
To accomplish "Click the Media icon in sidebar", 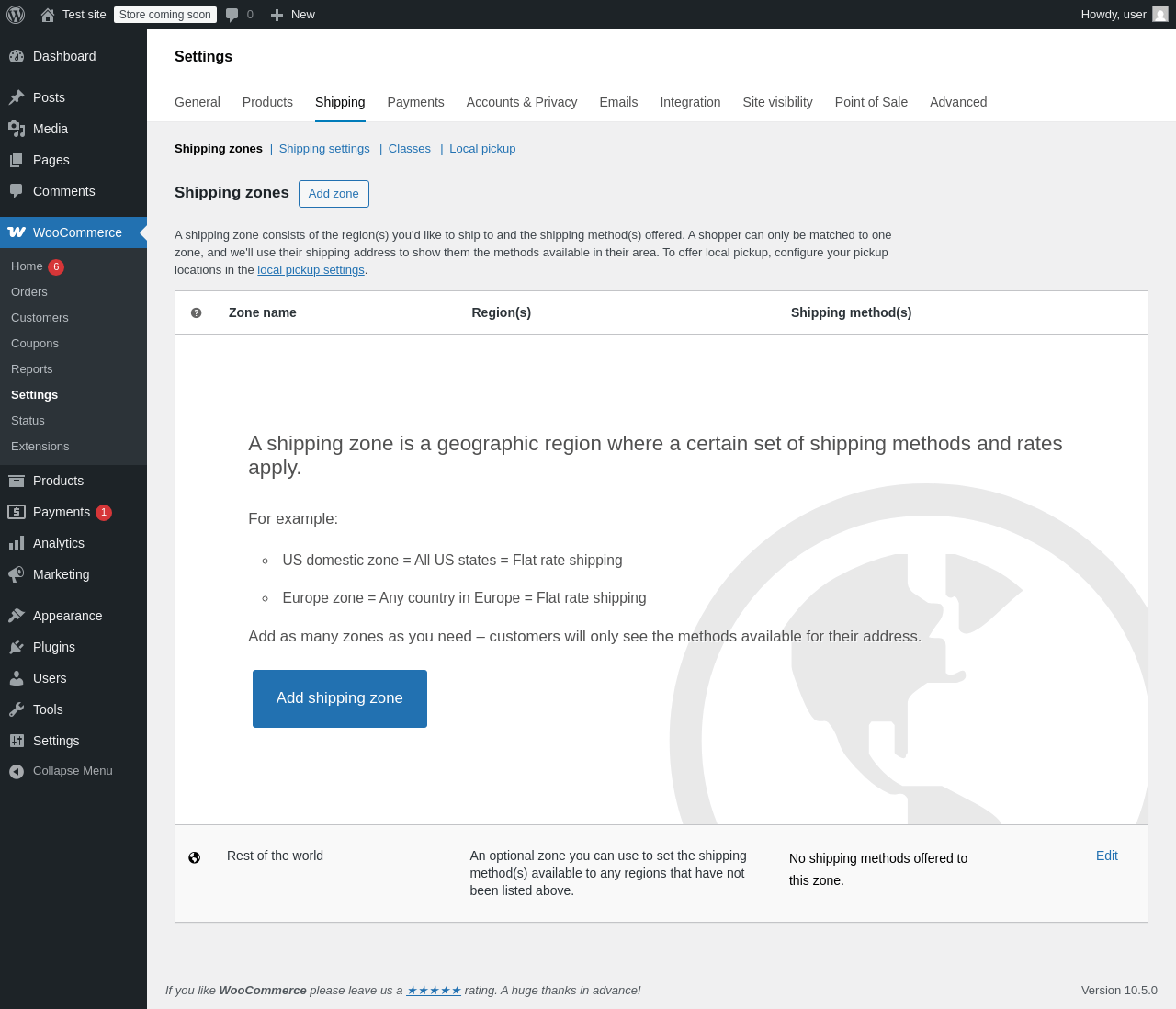I will pyautogui.click(x=17, y=129).
